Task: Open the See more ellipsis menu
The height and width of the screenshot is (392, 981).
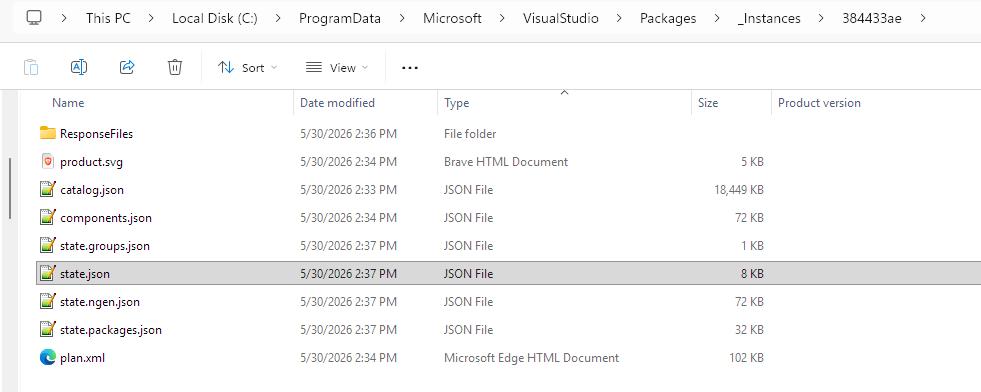Action: tap(410, 68)
